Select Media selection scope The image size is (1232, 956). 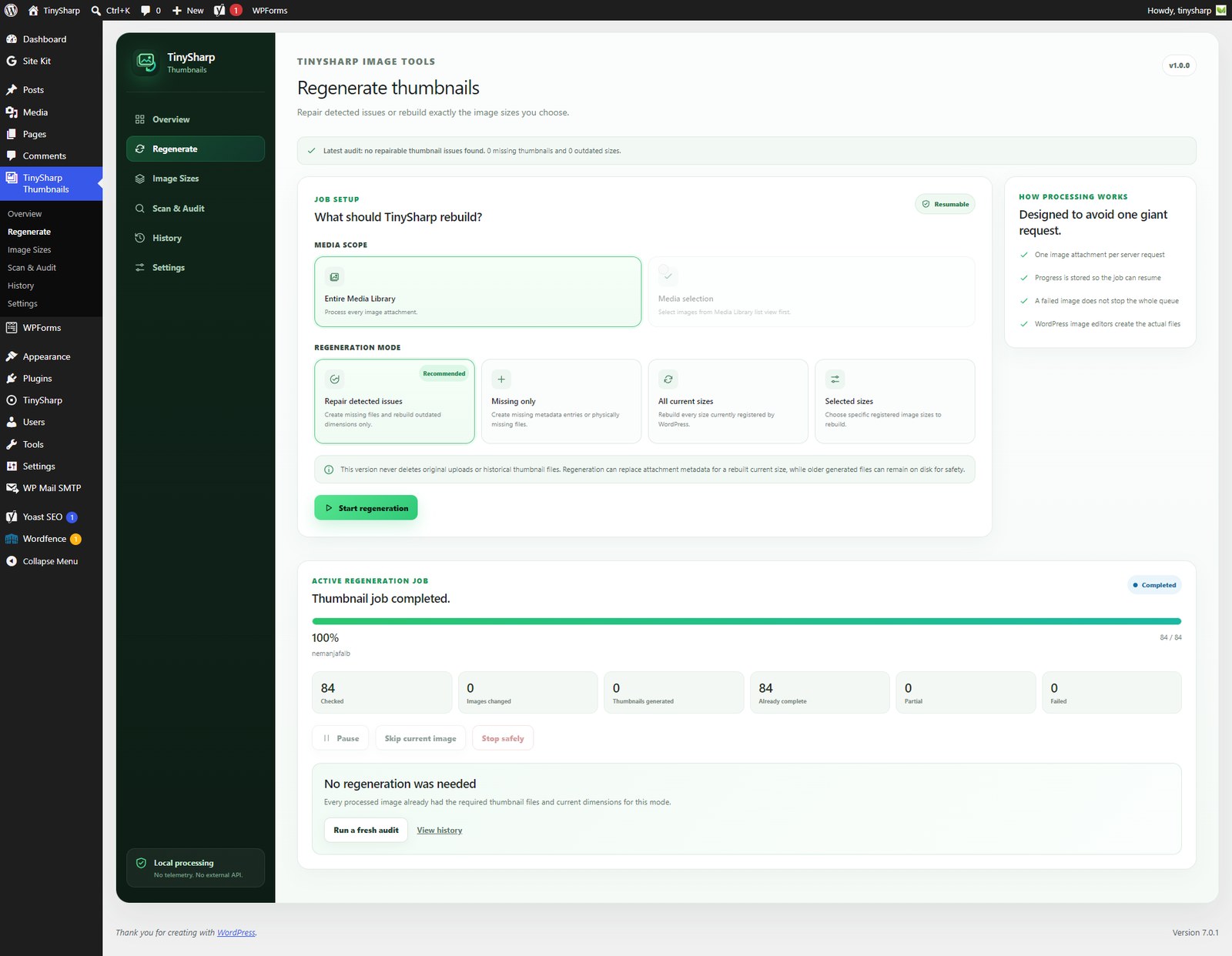[812, 292]
